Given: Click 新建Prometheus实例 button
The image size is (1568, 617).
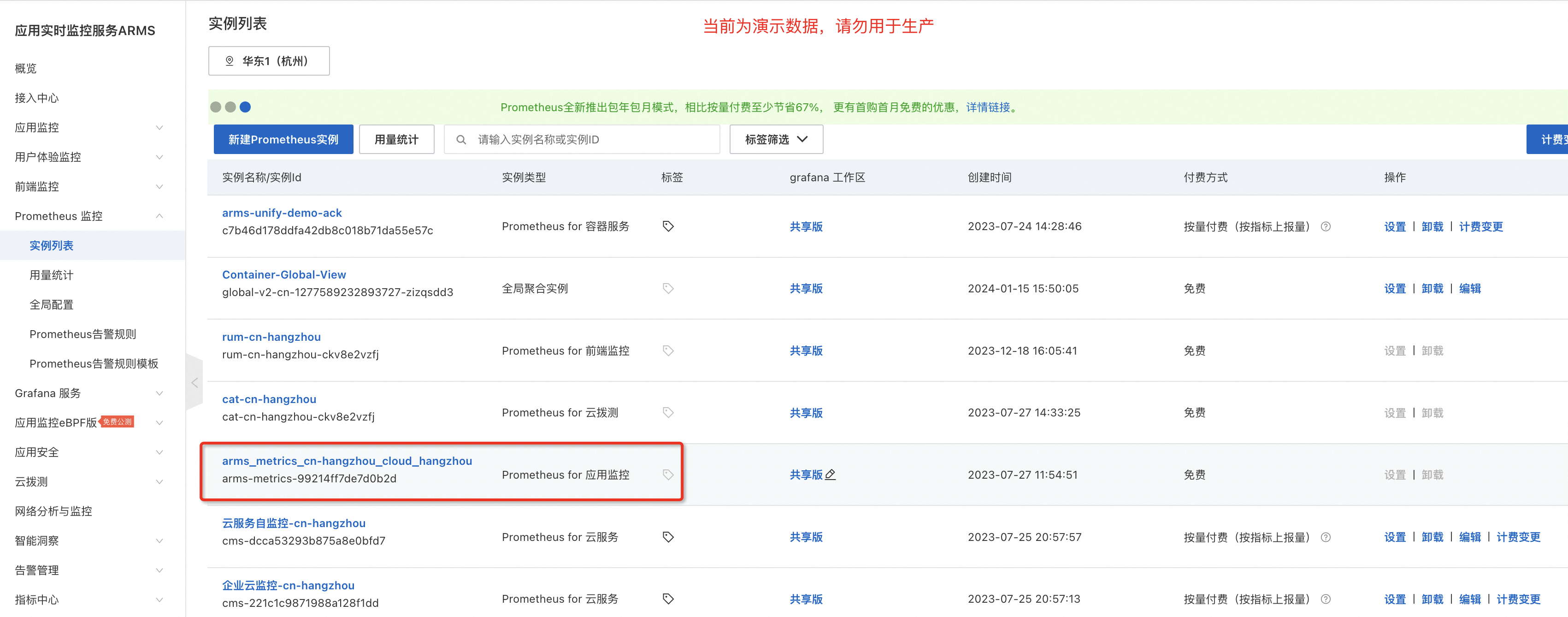Looking at the screenshot, I should (283, 139).
